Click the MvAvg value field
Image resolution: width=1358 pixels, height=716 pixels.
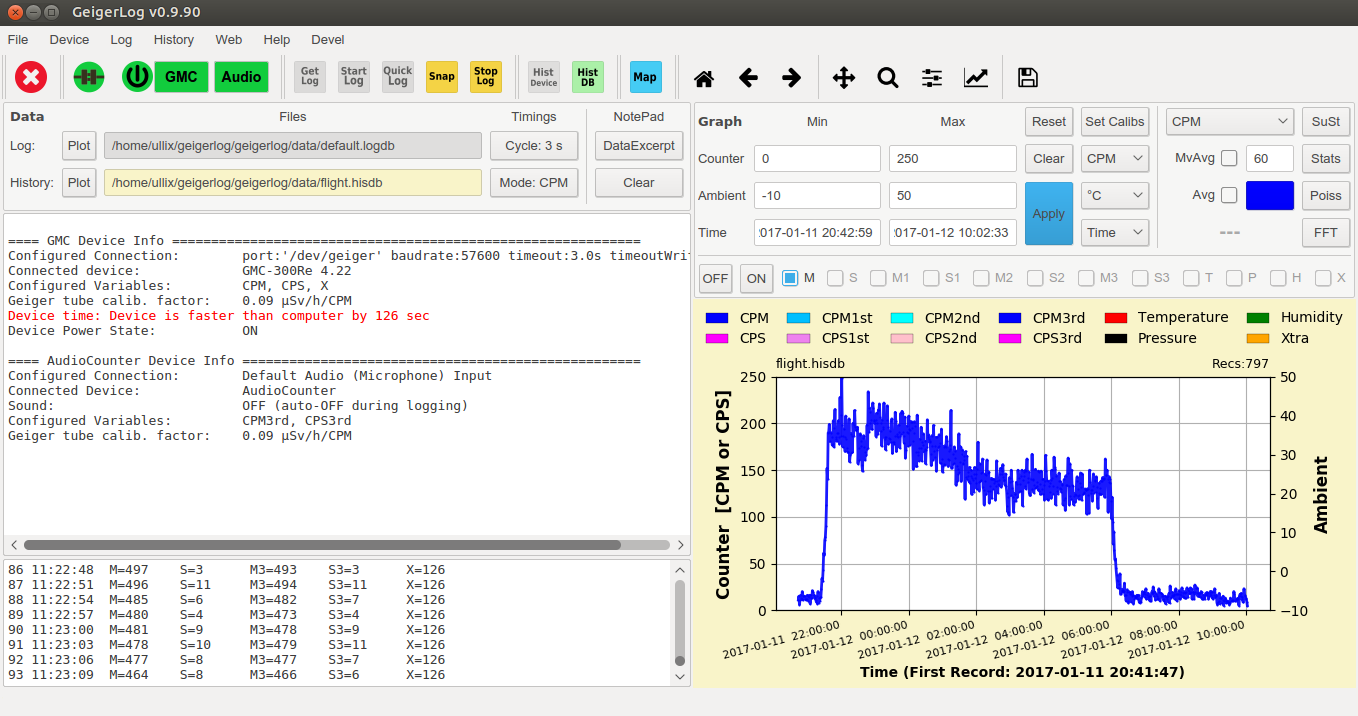(x=1270, y=158)
